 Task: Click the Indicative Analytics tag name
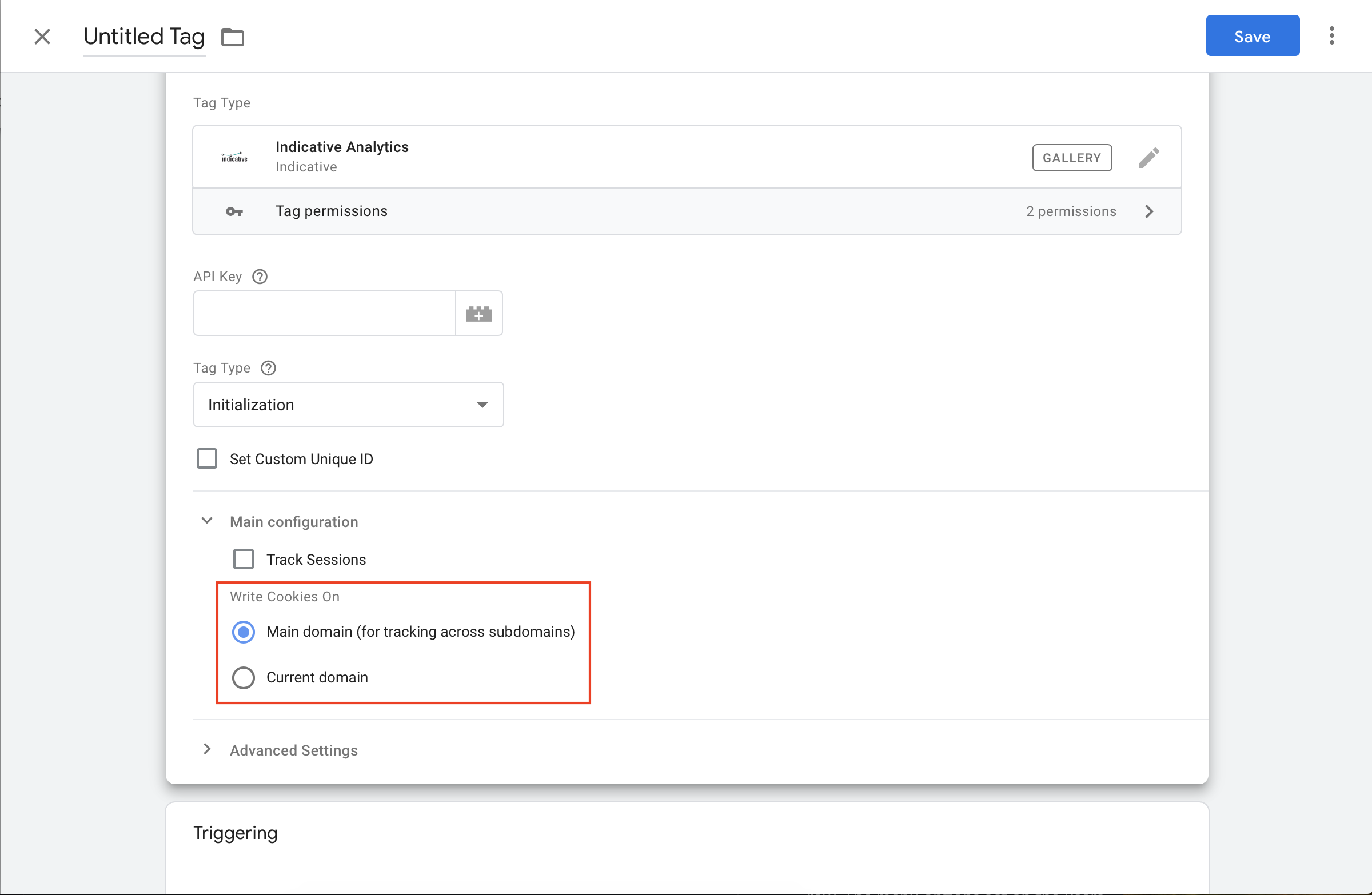click(x=342, y=147)
